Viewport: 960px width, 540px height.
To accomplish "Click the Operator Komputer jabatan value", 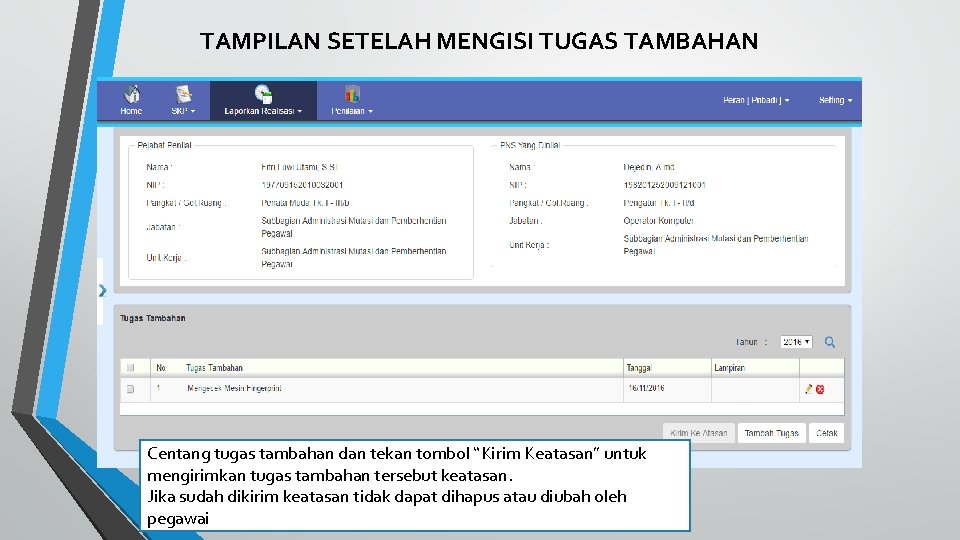I will (658, 220).
